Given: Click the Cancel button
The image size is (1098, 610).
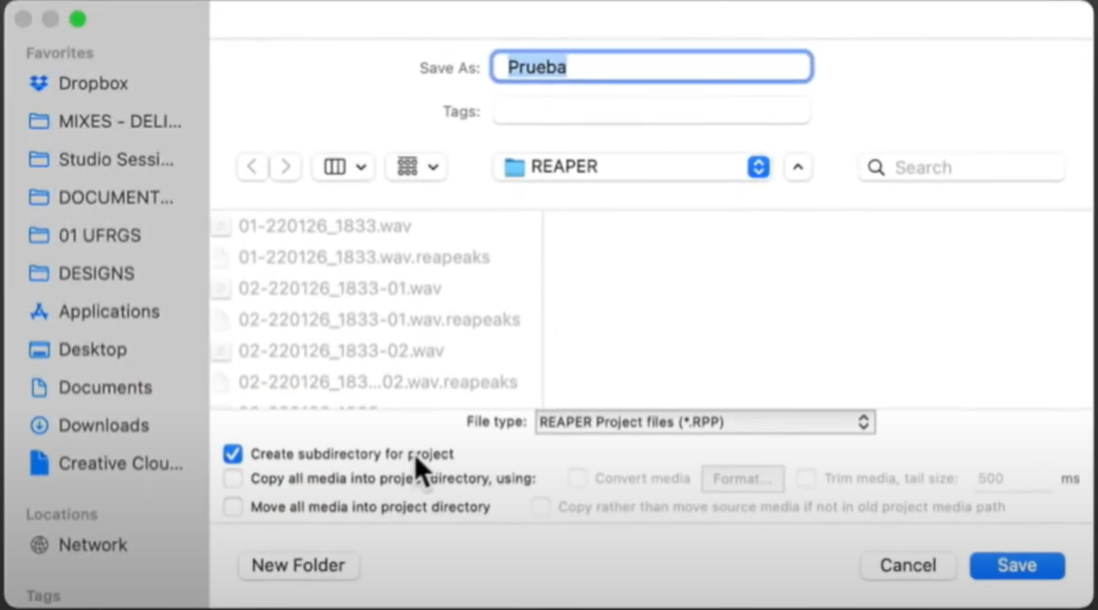Looking at the screenshot, I should [x=907, y=566].
